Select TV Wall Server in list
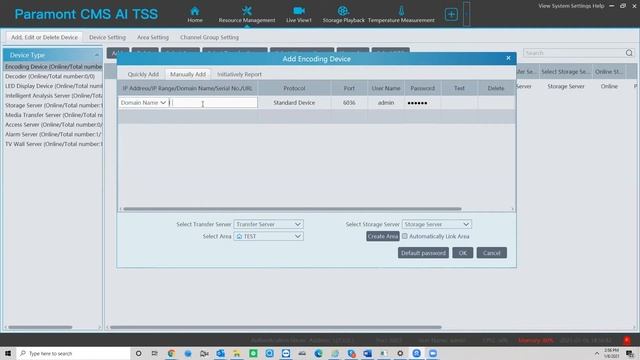640x360 pixels. pyautogui.click(x=53, y=144)
